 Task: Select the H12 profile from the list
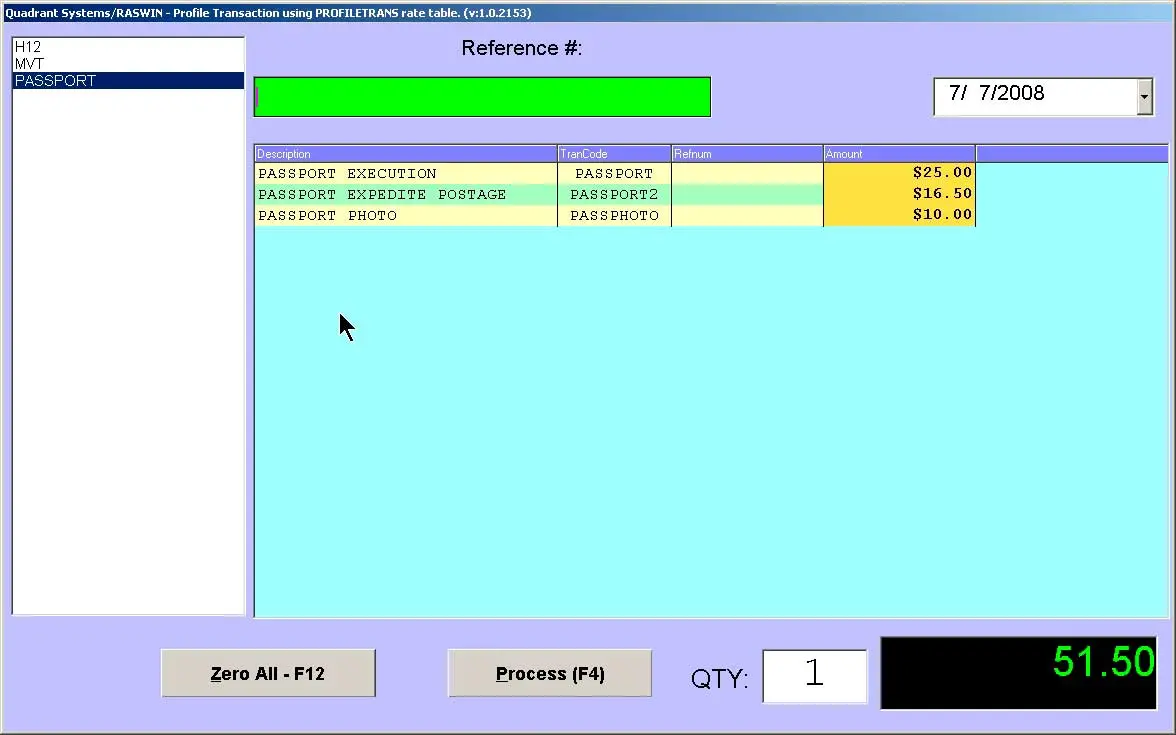(60, 46)
